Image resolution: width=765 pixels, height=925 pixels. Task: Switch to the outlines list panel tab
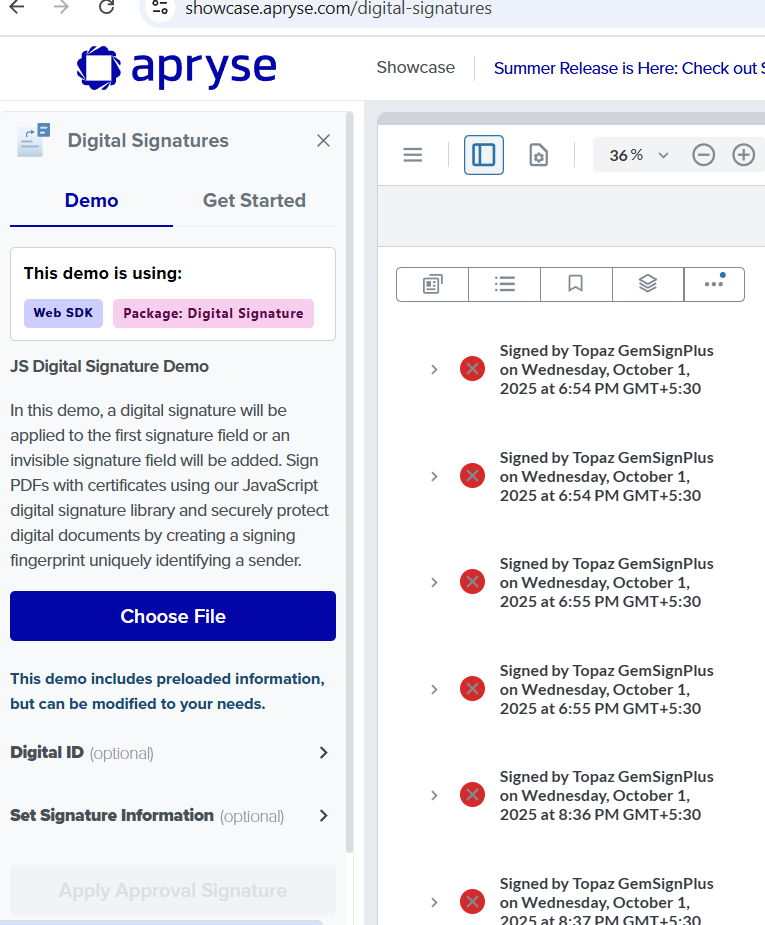[504, 284]
